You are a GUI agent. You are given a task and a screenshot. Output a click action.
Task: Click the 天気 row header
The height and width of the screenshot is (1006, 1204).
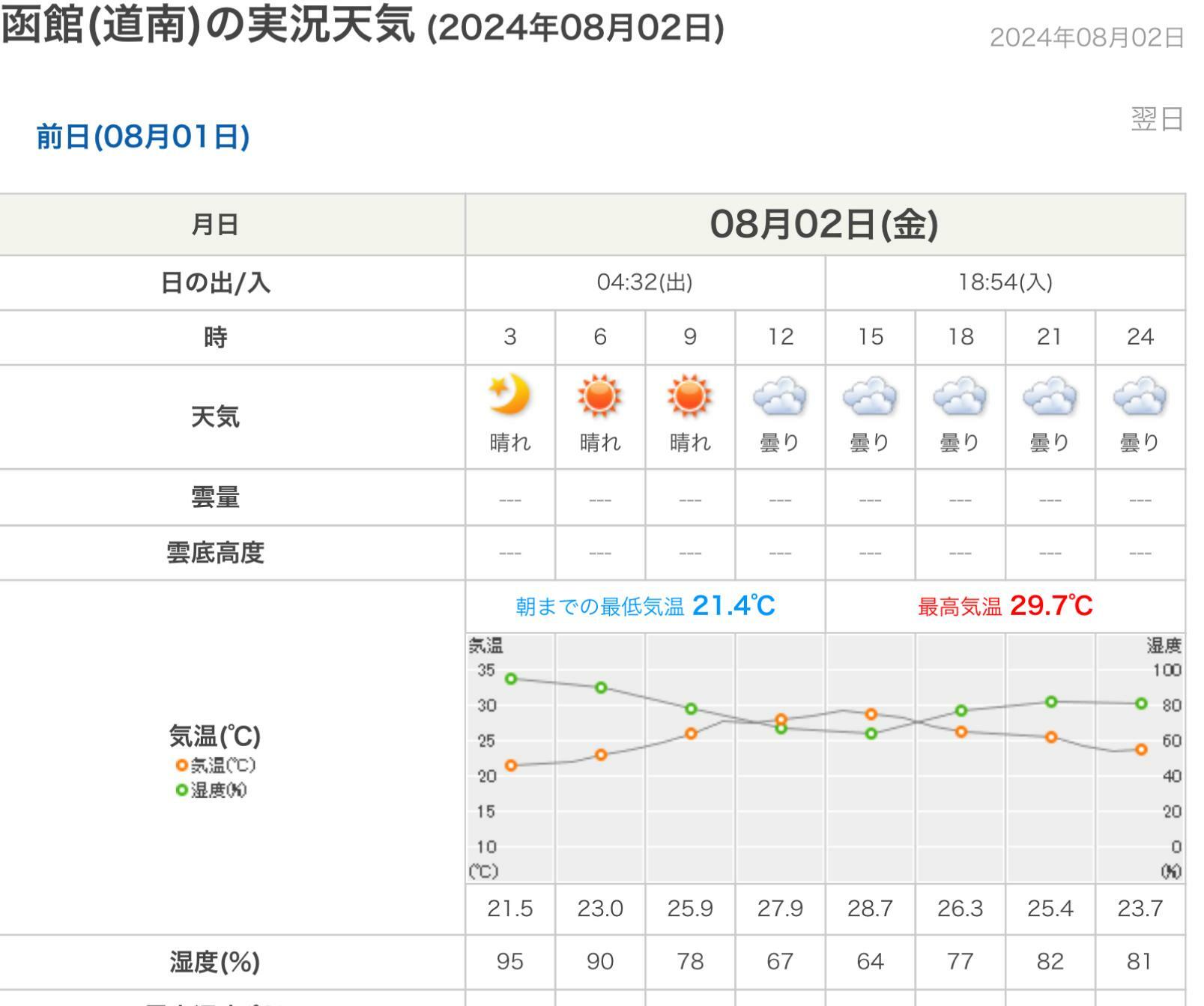pos(215,416)
